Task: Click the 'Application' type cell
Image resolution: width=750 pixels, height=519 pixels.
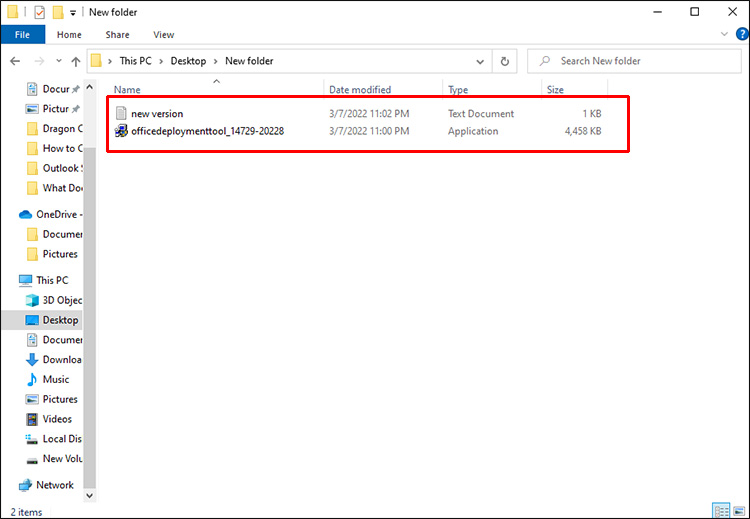Action: pos(473,131)
